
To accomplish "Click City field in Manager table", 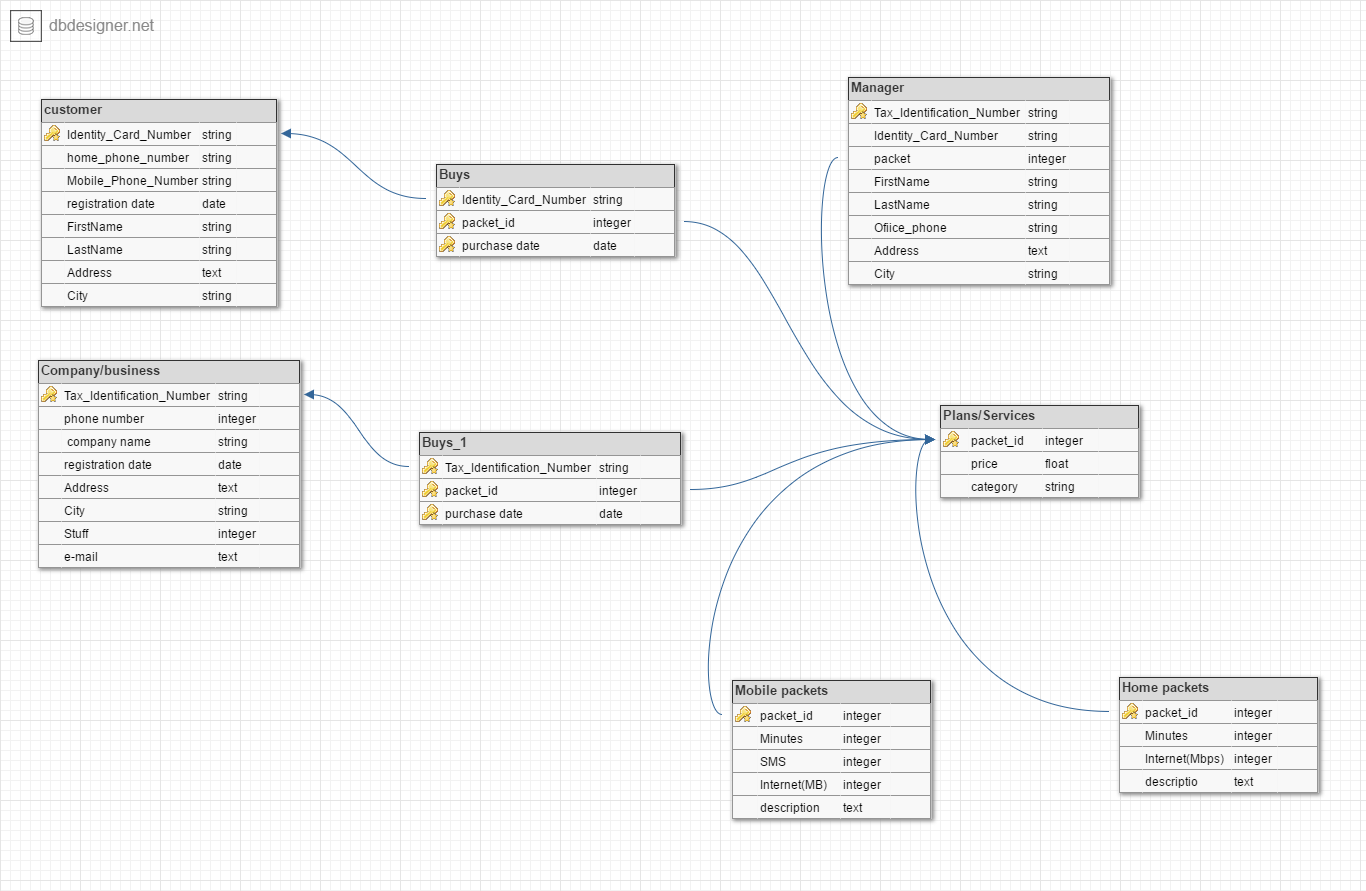I will click(x=979, y=274).
